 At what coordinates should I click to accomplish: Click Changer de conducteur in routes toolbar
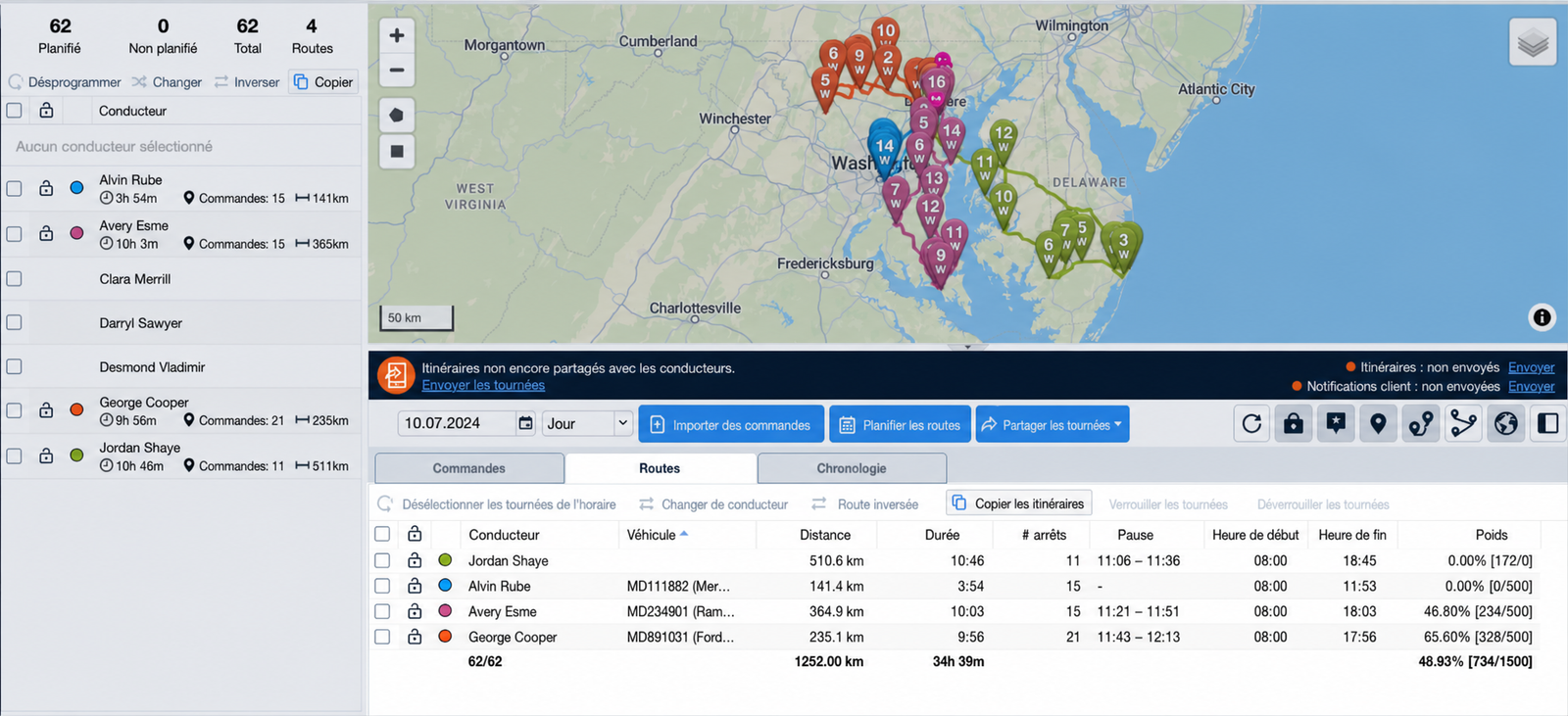(x=713, y=504)
